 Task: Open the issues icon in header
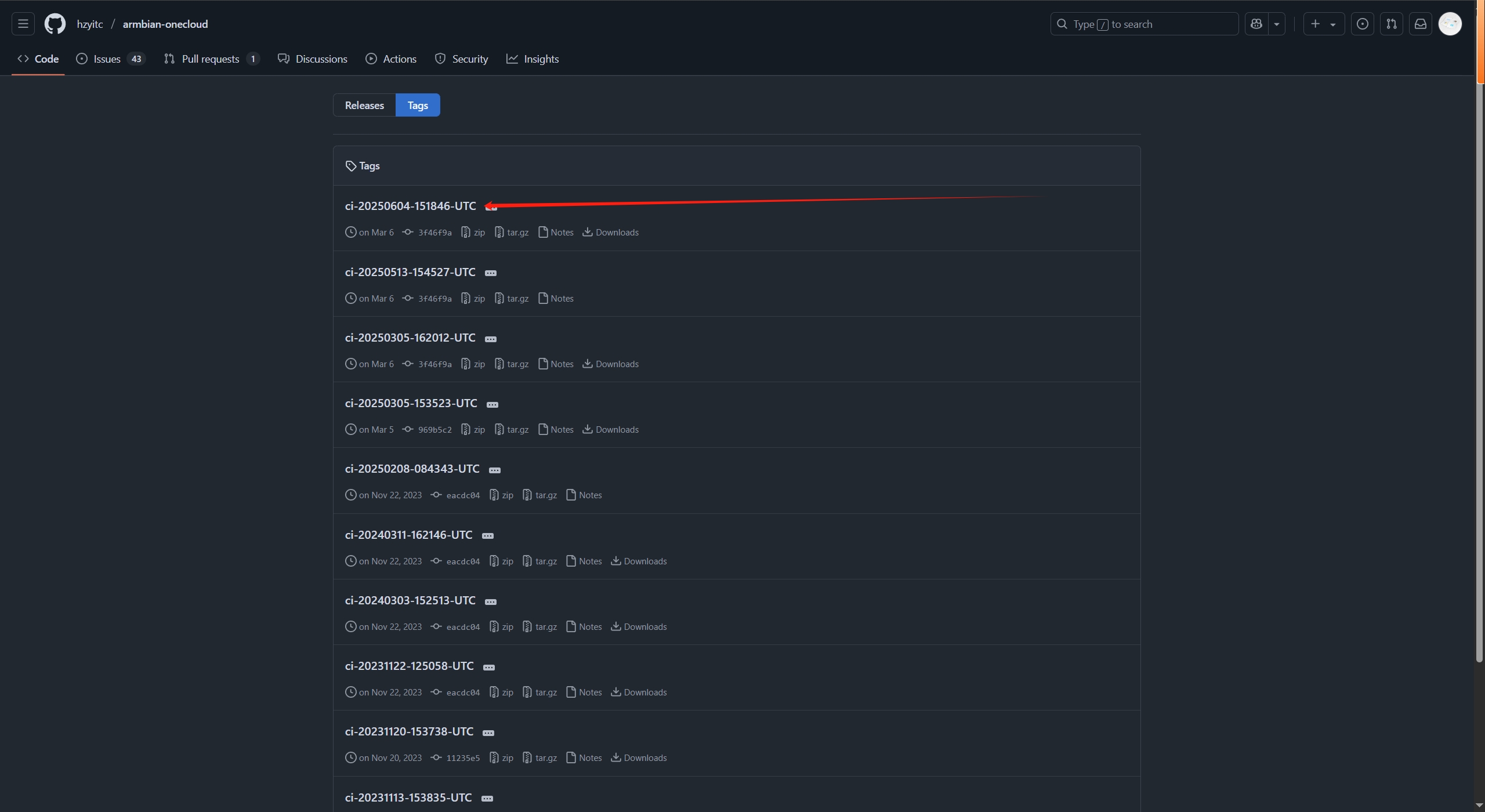[x=1363, y=24]
